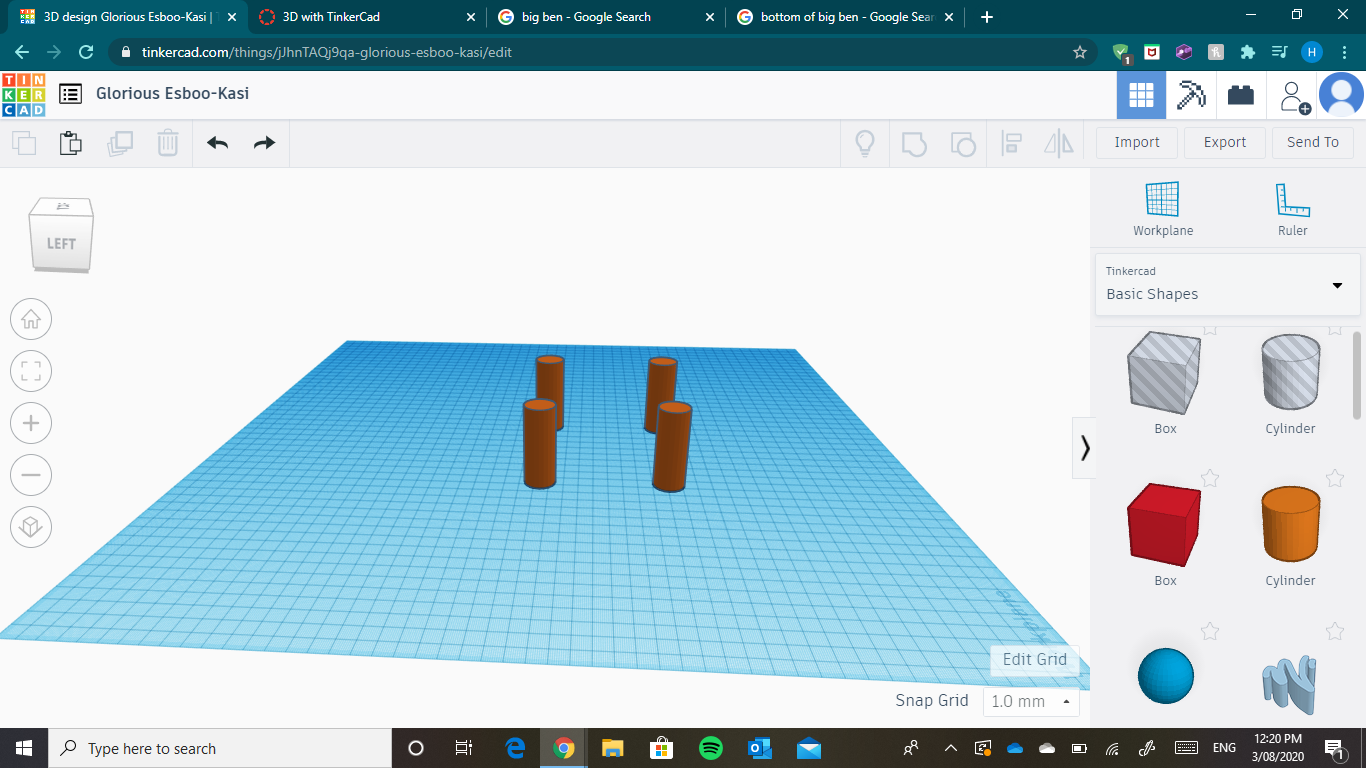
Task: Open File Explorer from the taskbar
Action: 613,748
